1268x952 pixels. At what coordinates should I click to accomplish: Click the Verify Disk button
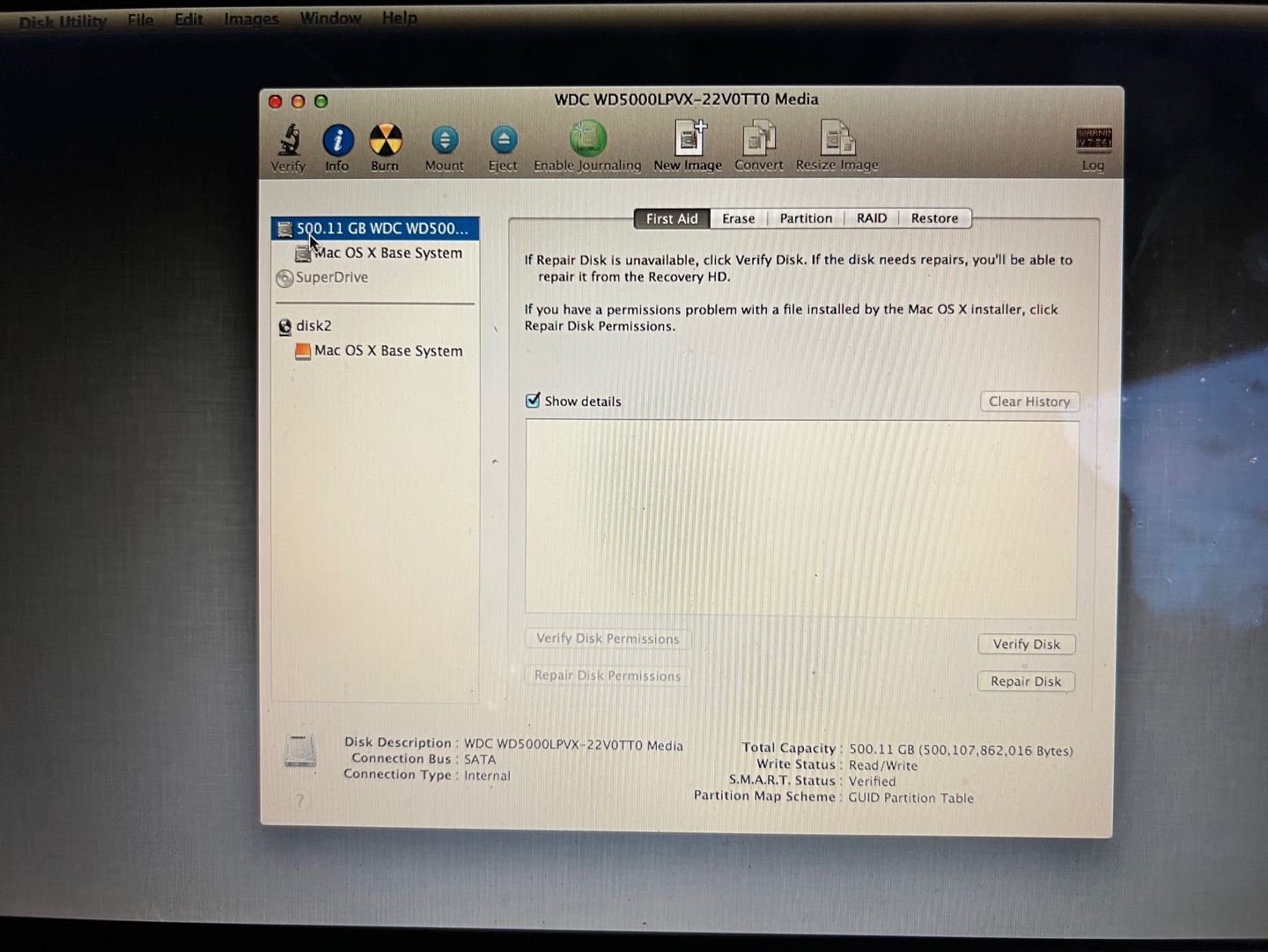tap(1027, 645)
